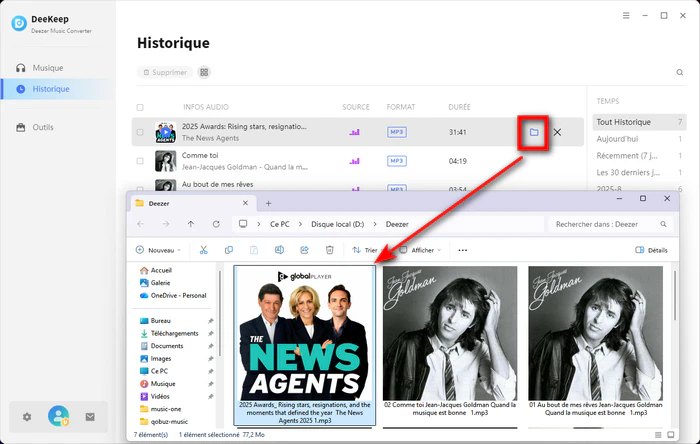Open the mail envelope icon in DeeKeep
The height and width of the screenshot is (444, 700).
[x=90, y=417]
